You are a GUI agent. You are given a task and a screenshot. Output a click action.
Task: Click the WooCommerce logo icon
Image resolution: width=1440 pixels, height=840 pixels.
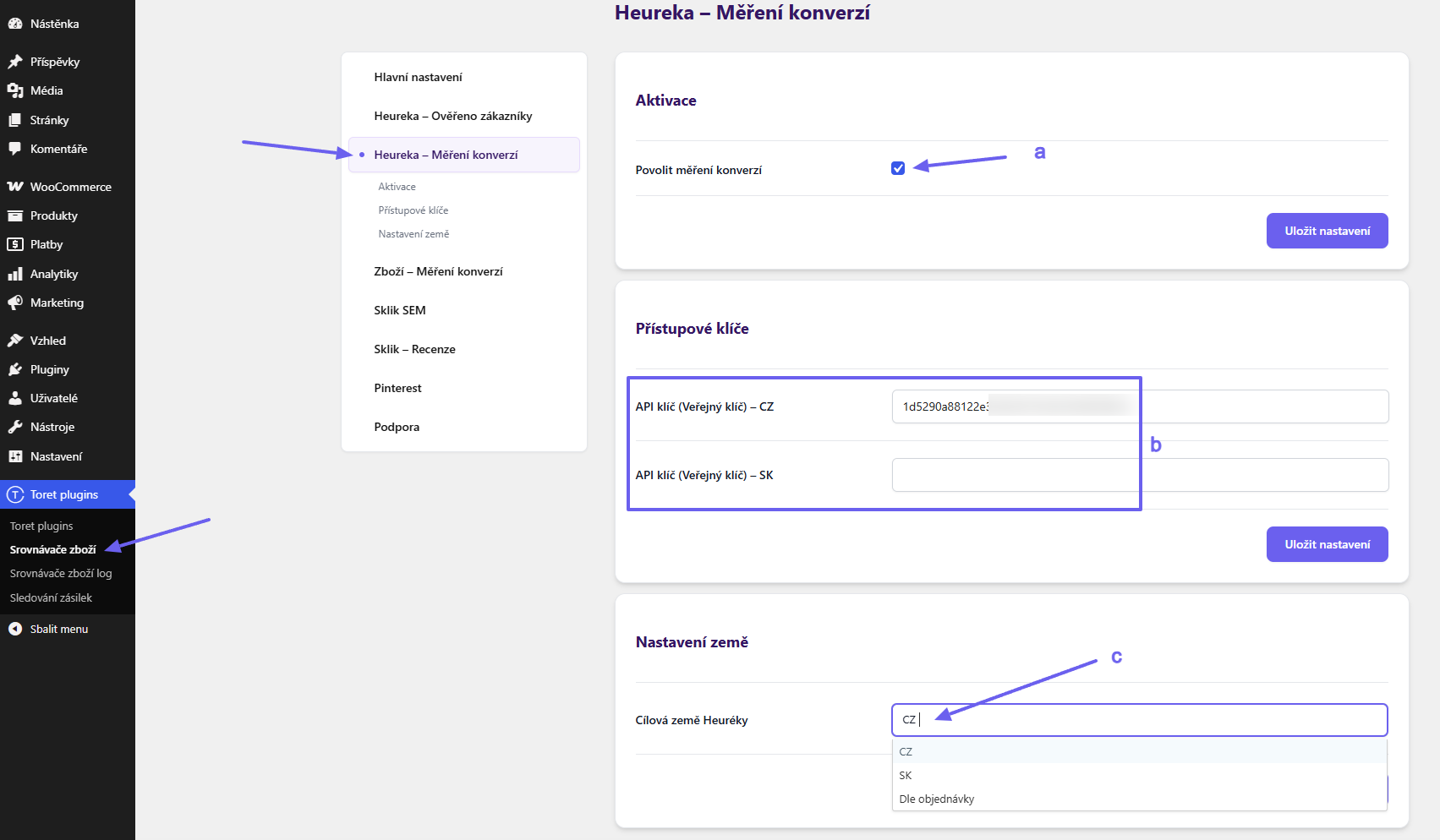tap(15, 187)
